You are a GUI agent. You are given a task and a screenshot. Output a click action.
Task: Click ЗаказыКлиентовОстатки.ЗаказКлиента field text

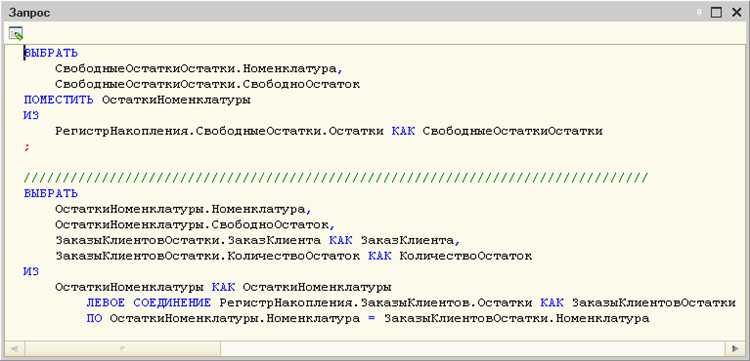click(x=188, y=241)
